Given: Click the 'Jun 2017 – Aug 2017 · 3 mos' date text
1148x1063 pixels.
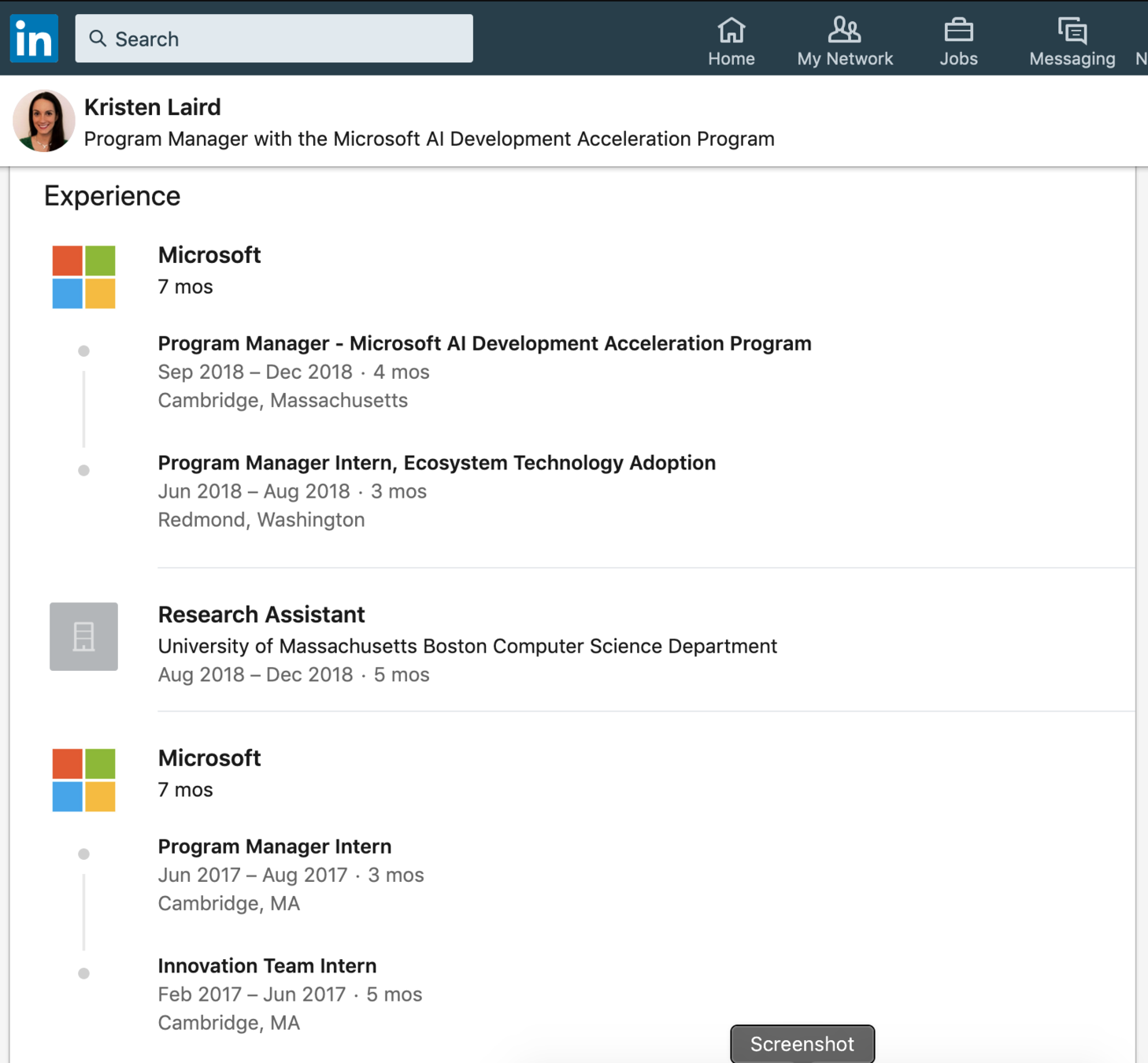Looking at the screenshot, I should (291, 875).
